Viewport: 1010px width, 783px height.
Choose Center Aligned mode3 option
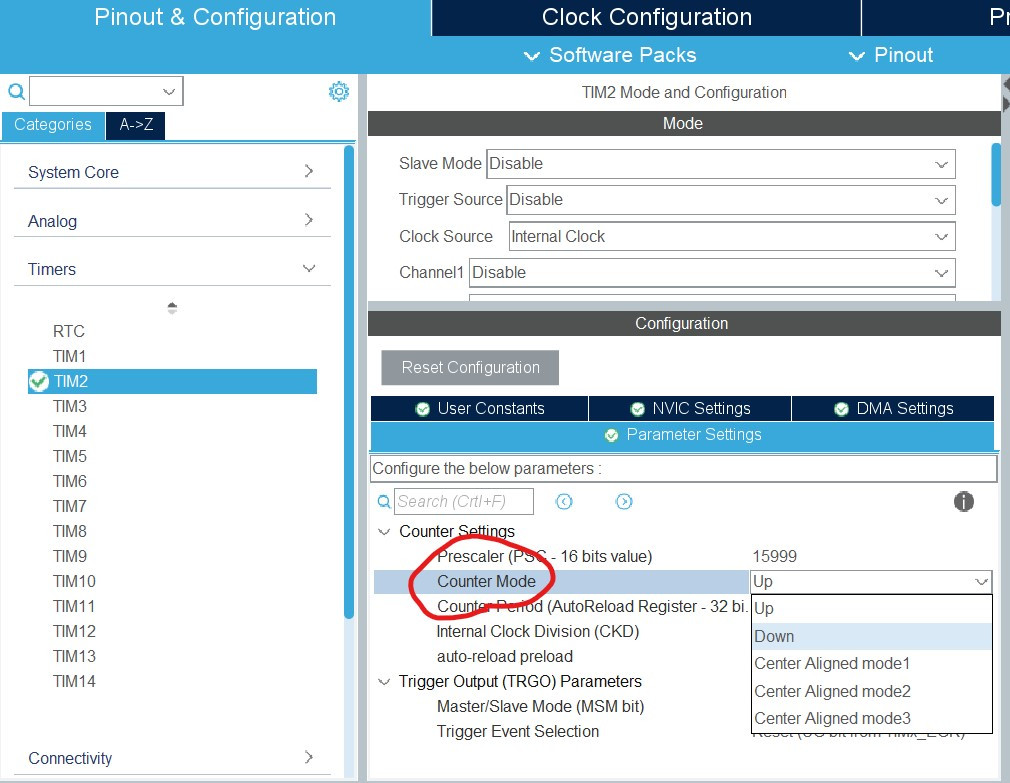(x=872, y=719)
